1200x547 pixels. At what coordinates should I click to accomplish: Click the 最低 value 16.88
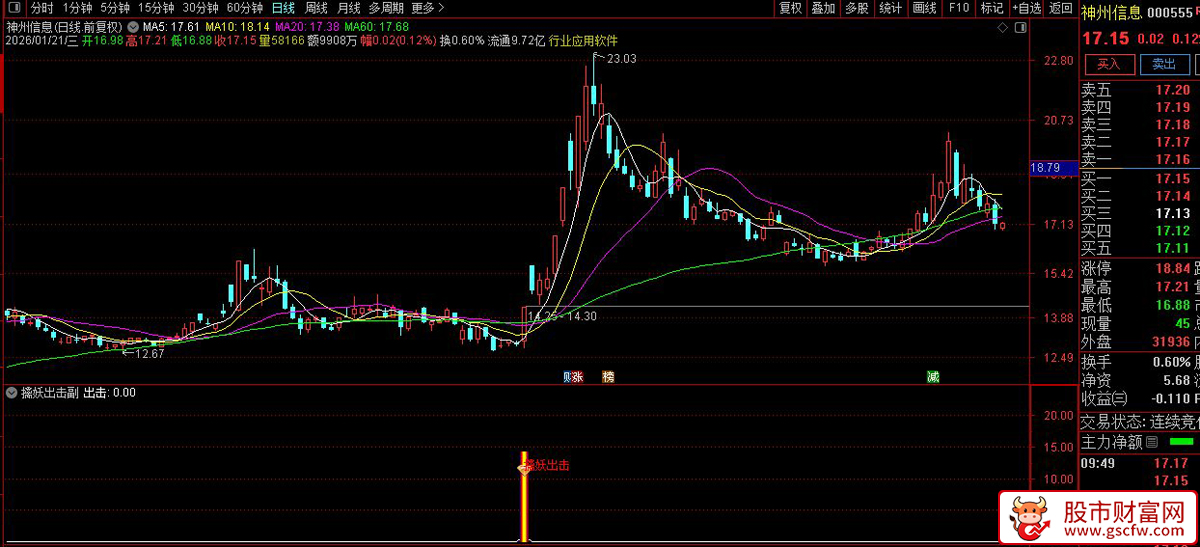point(1173,304)
